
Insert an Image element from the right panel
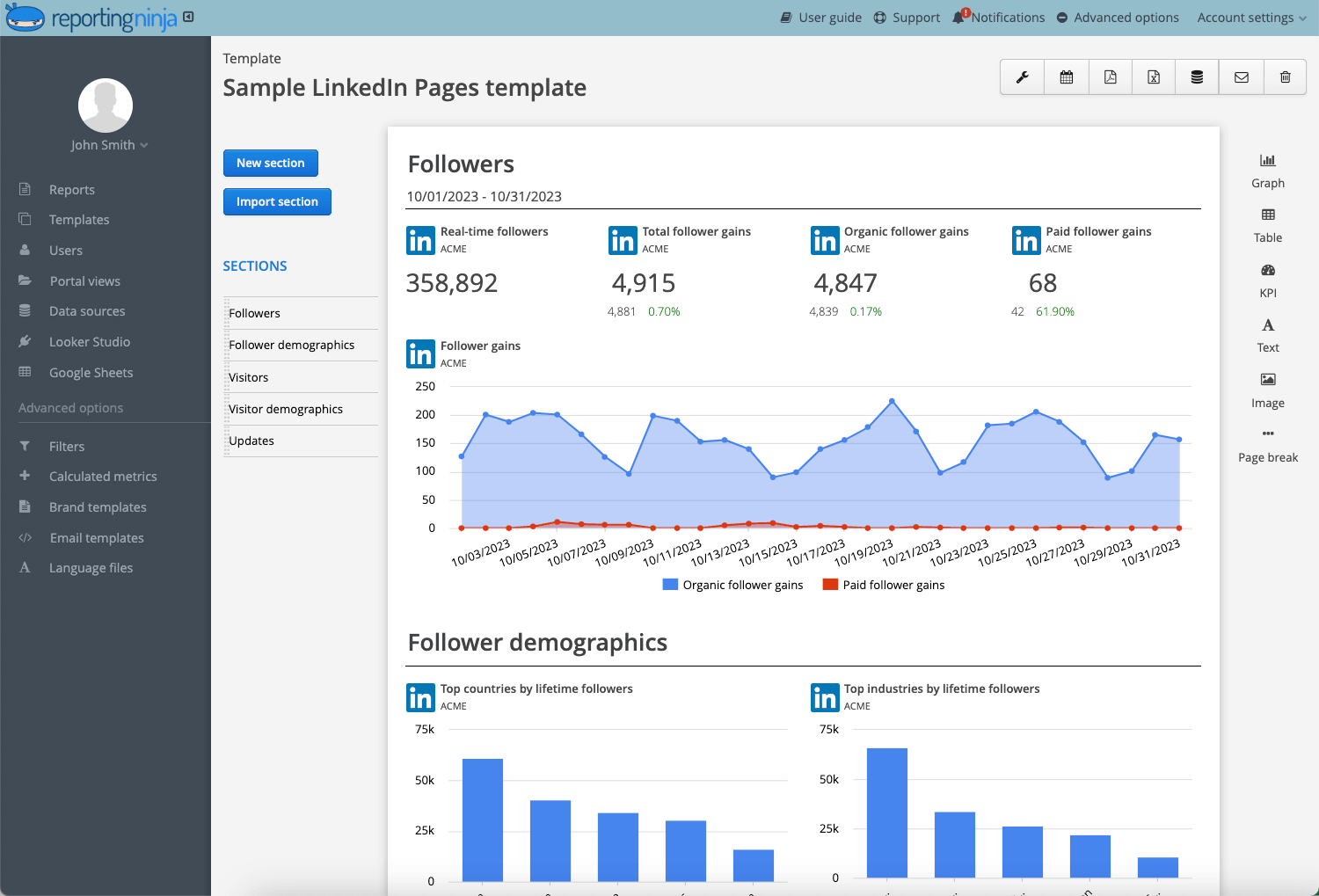(x=1267, y=391)
